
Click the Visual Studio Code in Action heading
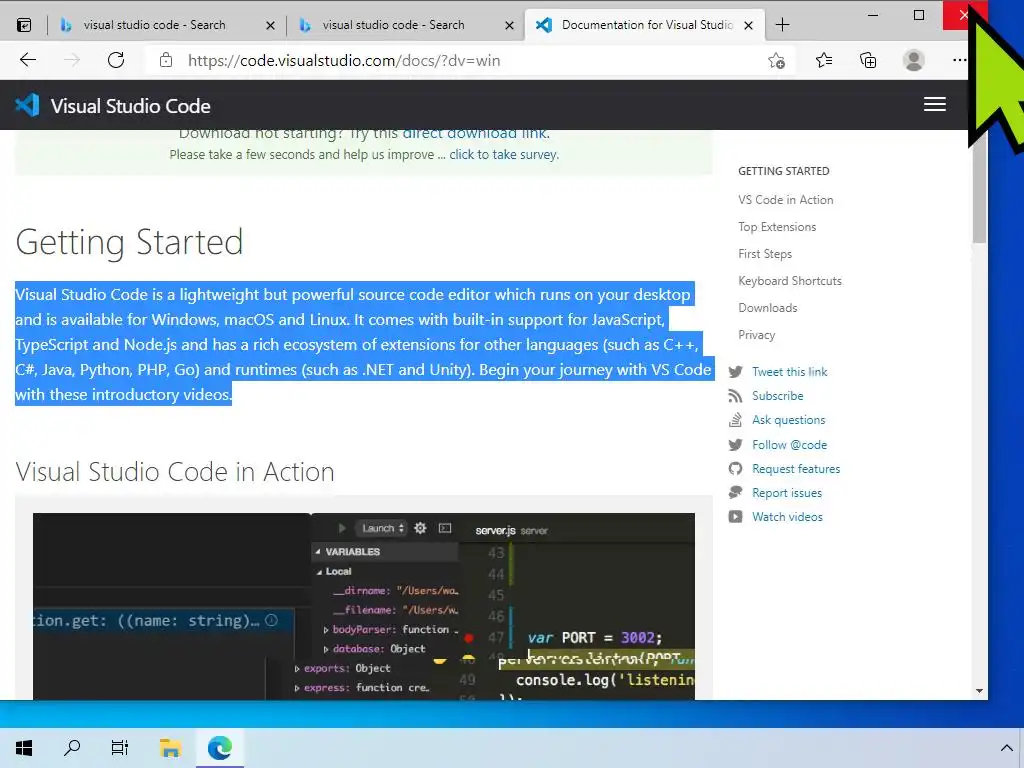175,472
